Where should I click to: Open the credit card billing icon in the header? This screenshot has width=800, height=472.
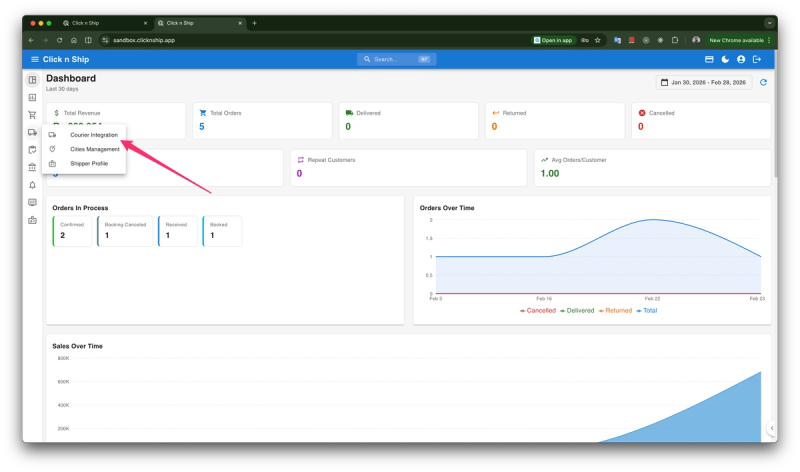pos(709,59)
